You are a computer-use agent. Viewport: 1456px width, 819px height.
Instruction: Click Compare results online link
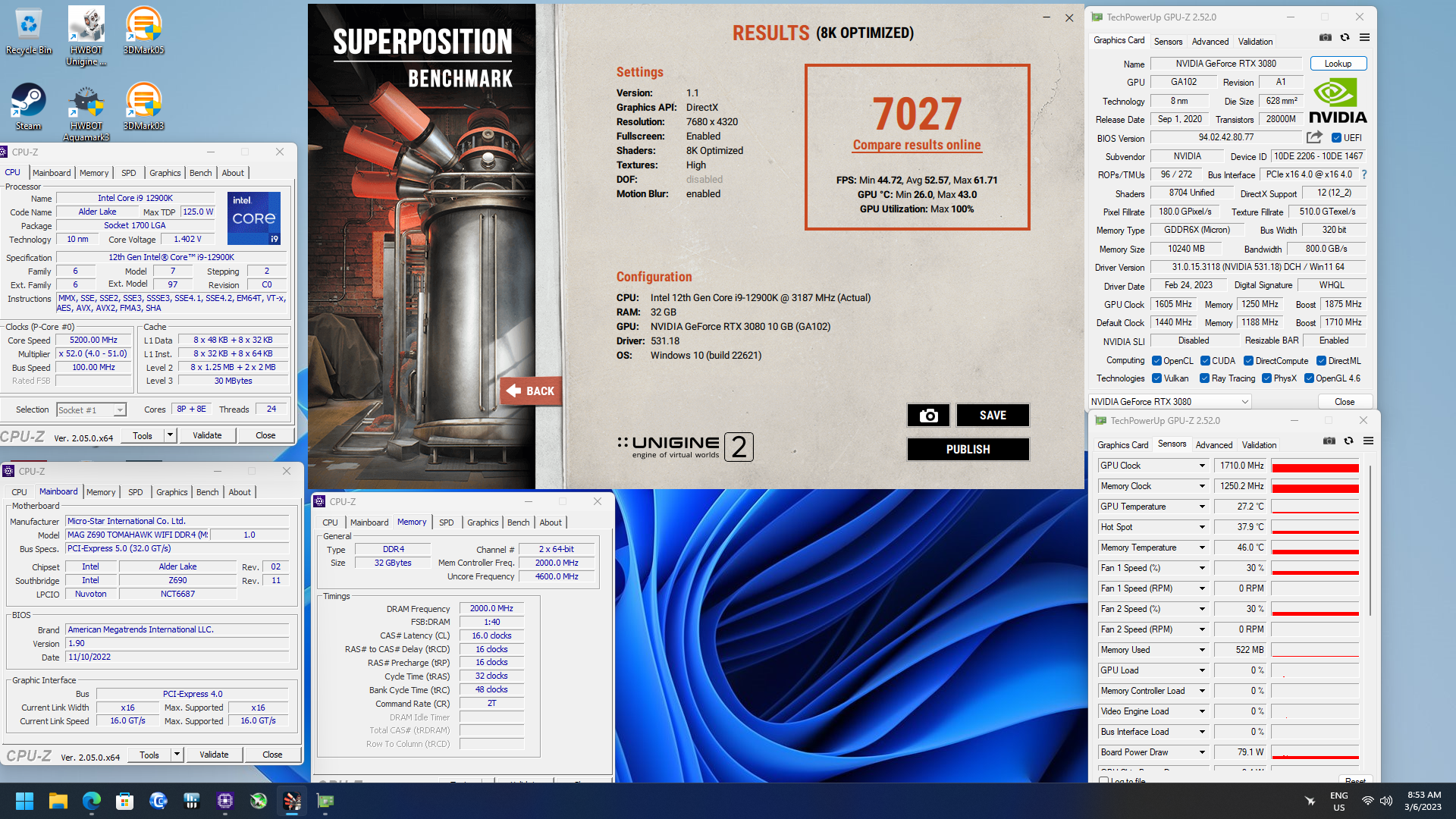[x=917, y=145]
